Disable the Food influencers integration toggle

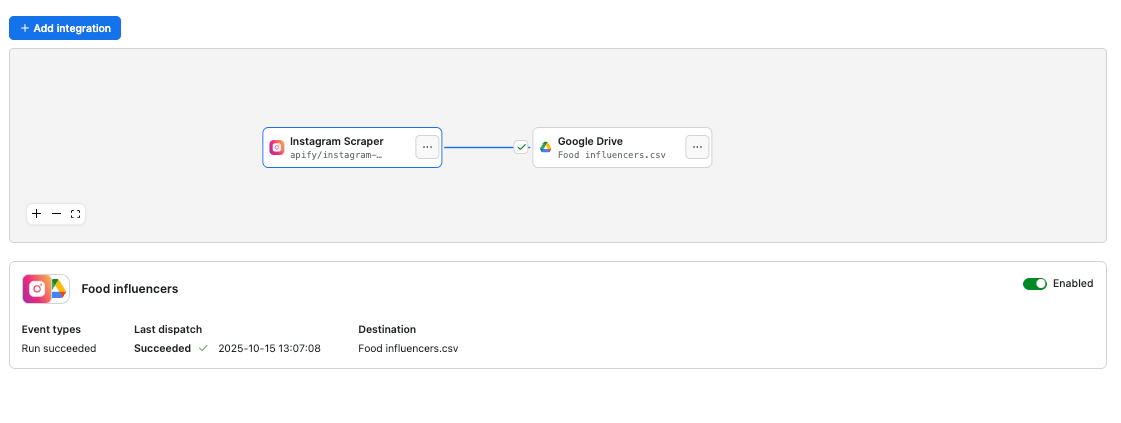click(1034, 284)
